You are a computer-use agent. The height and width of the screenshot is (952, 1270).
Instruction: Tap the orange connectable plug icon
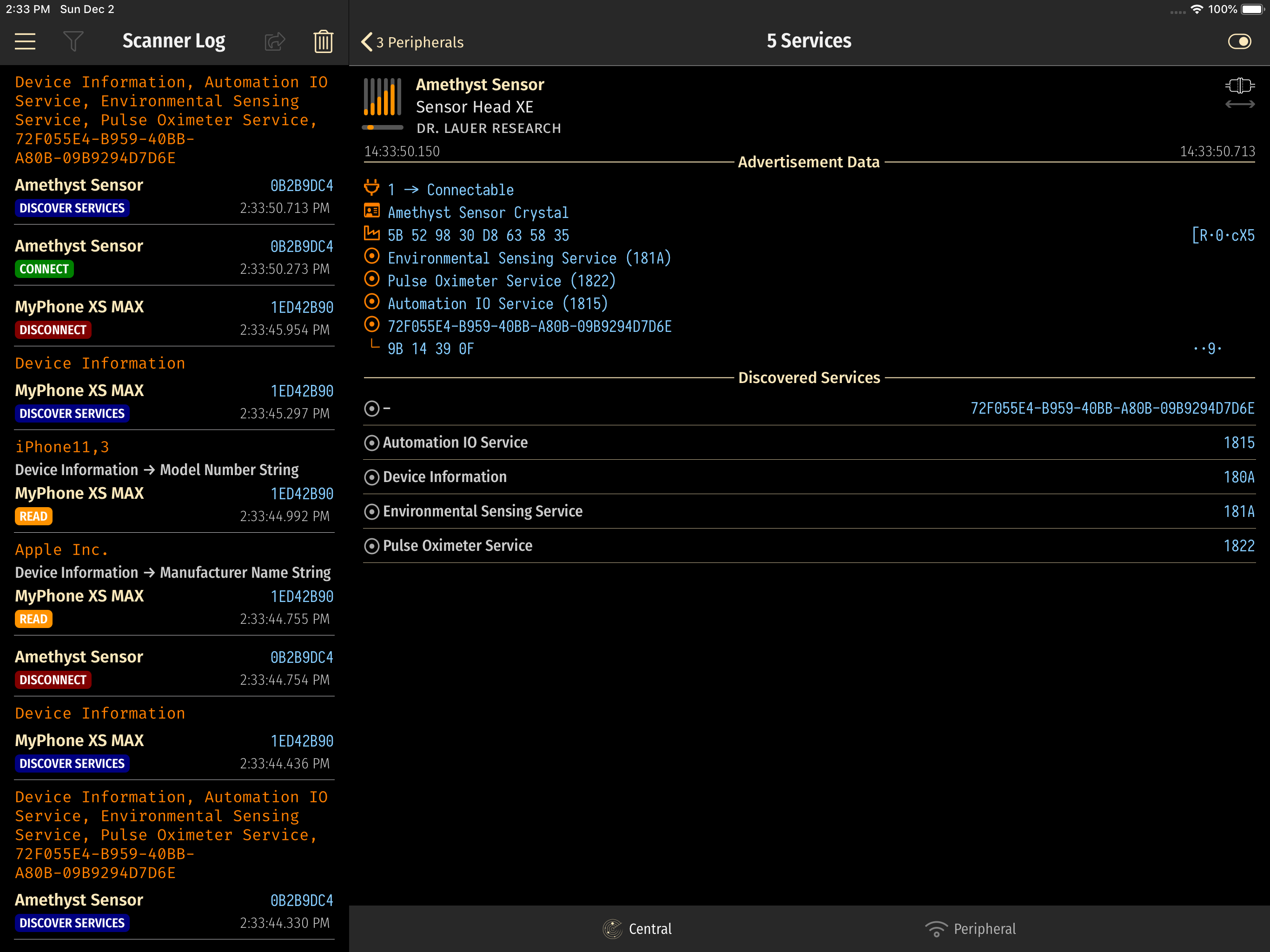click(372, 188)
